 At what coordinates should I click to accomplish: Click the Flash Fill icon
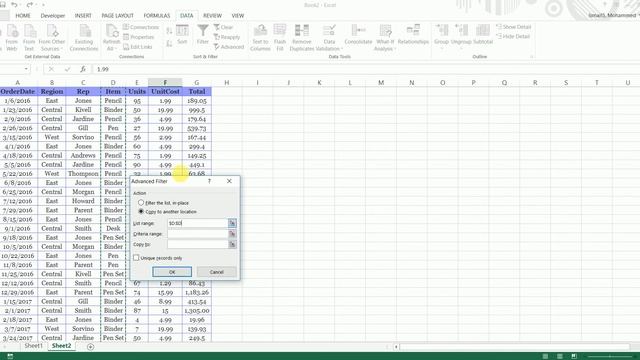[x=280, y=38]
